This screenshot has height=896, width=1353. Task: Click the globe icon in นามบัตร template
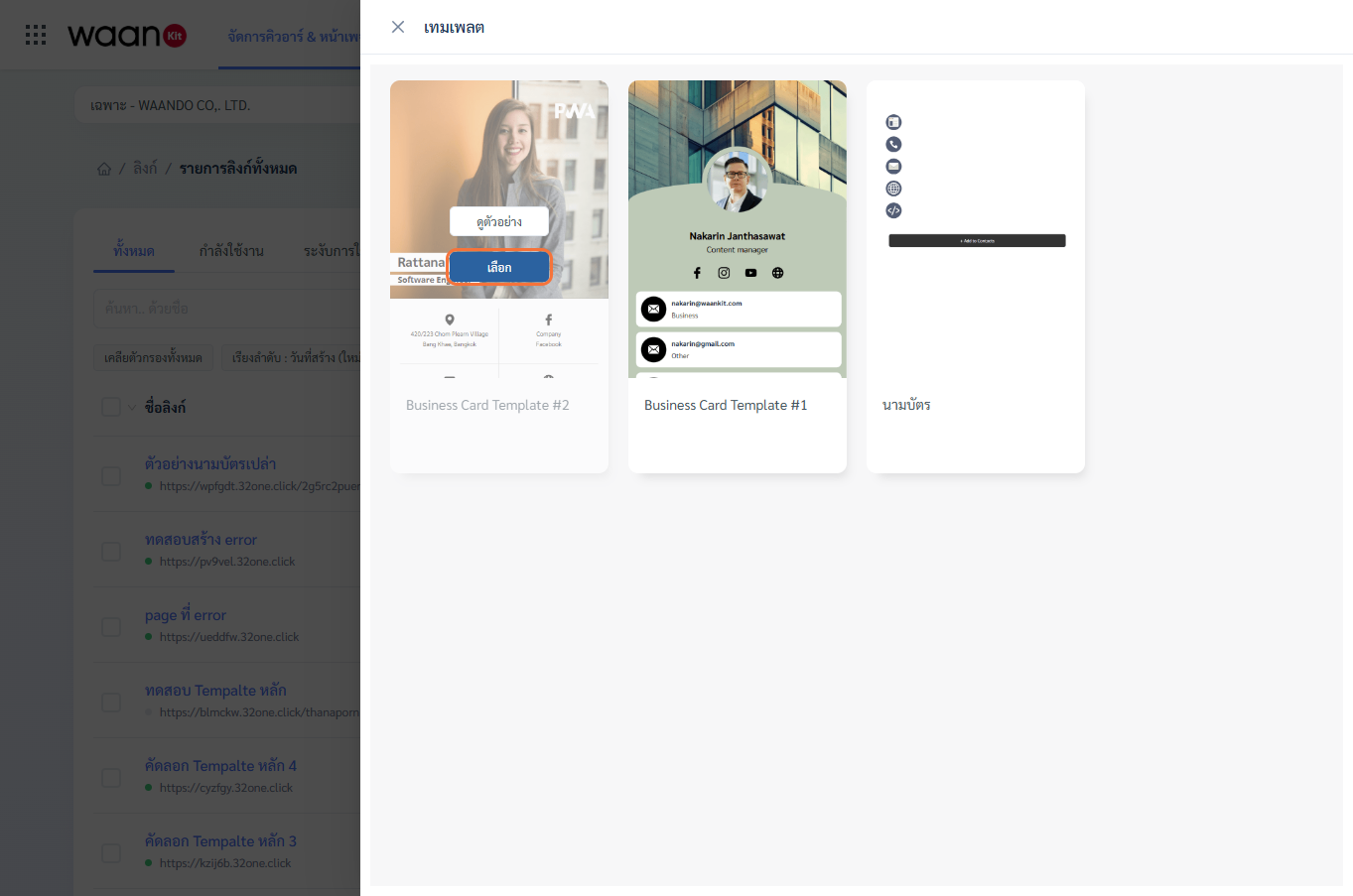coord(893,189)
